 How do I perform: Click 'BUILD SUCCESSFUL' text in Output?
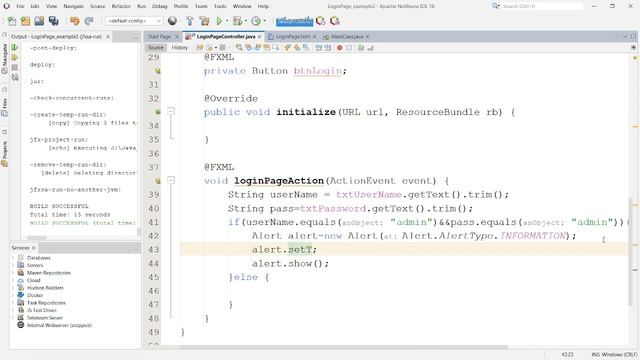pos(59,206)
